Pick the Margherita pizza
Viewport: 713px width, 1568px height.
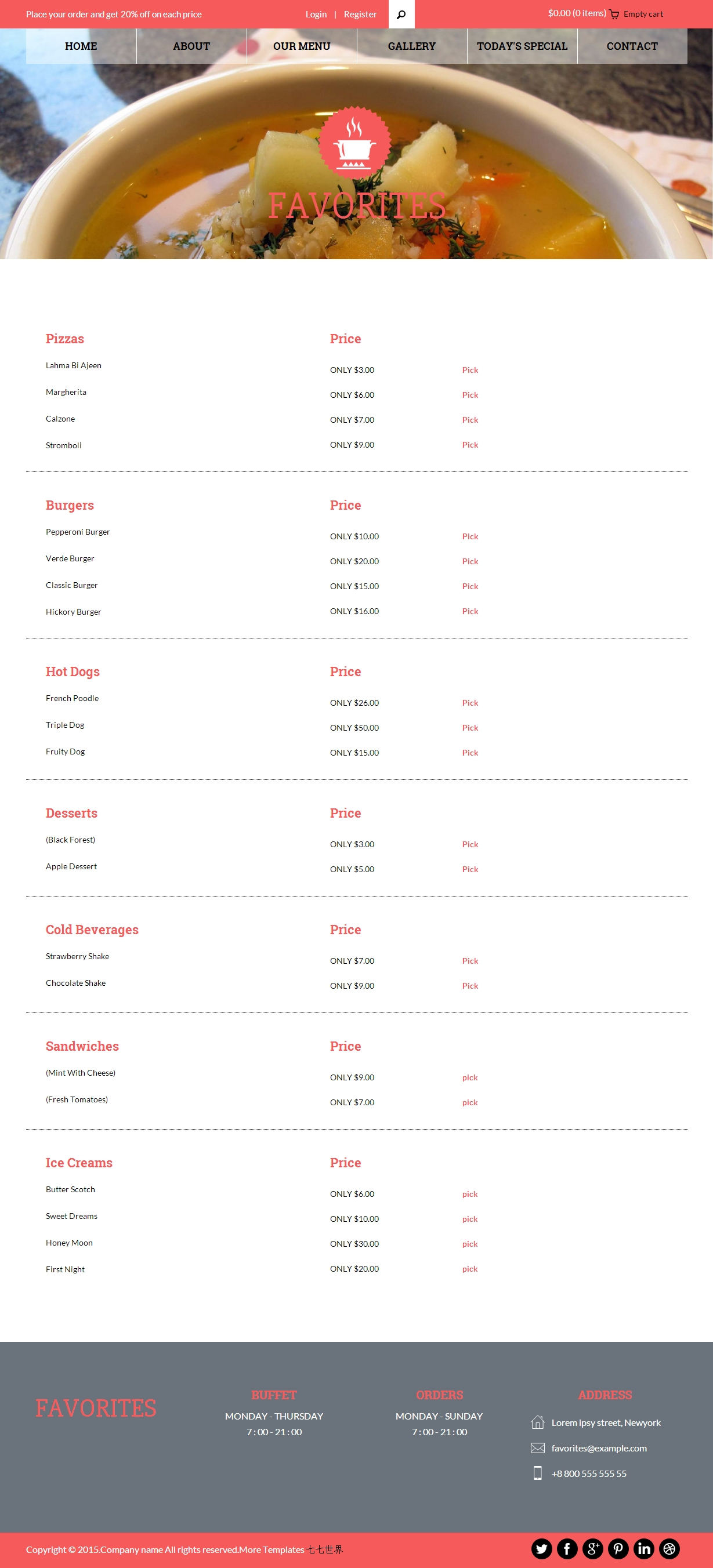point(470,394)
